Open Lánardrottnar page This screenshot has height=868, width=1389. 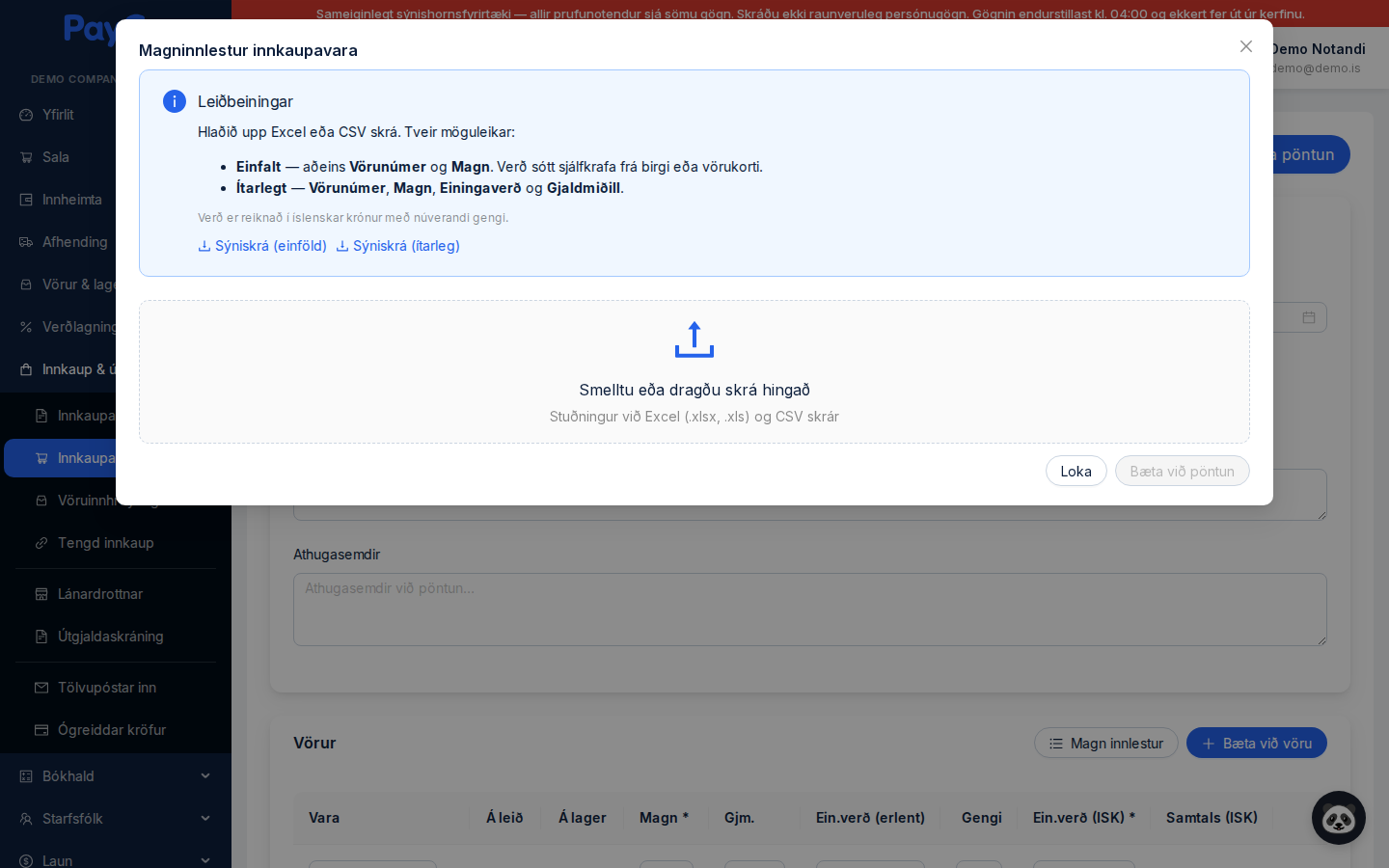(100, 594)
